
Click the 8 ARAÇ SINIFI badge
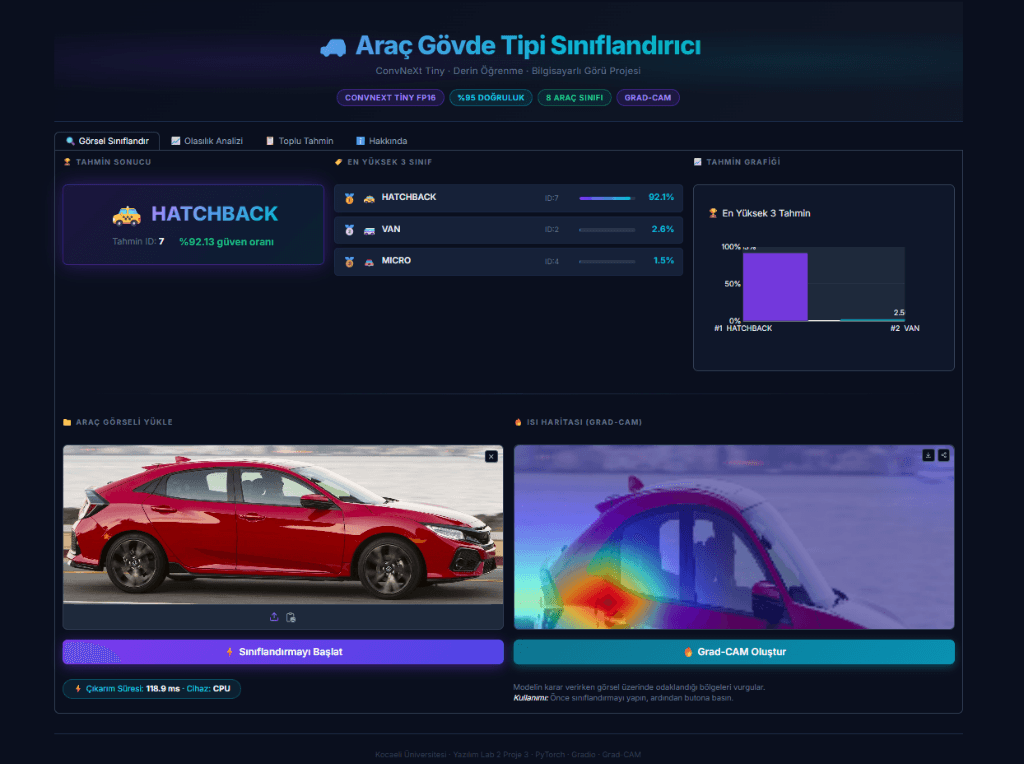pyautogui.click(x=575, y=98)
